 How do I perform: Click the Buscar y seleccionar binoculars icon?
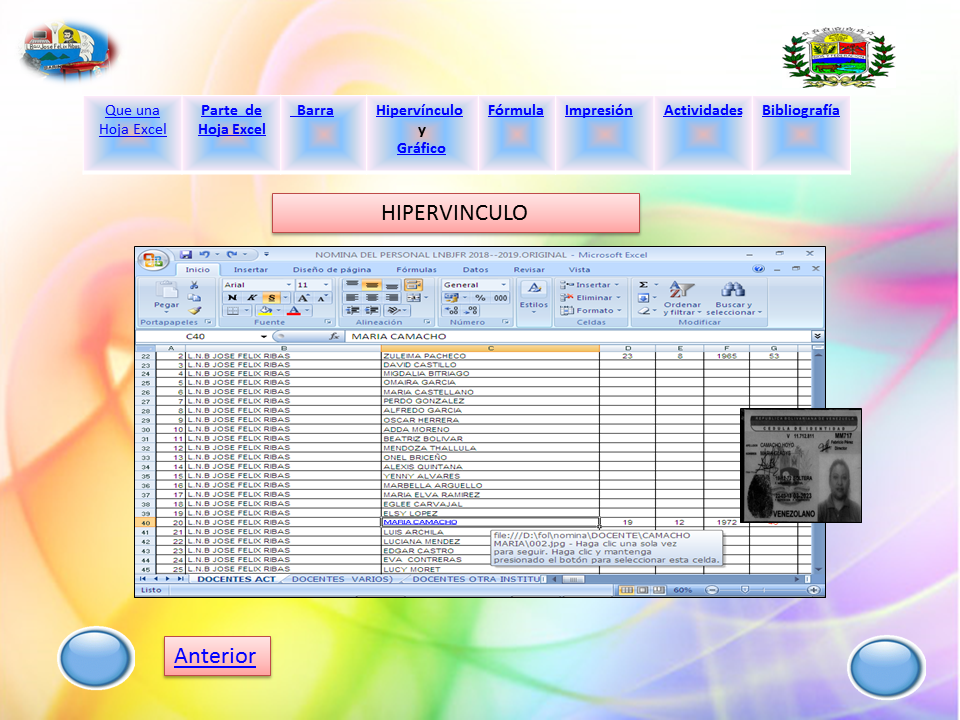pyautogui.click(x=732, y=290)
